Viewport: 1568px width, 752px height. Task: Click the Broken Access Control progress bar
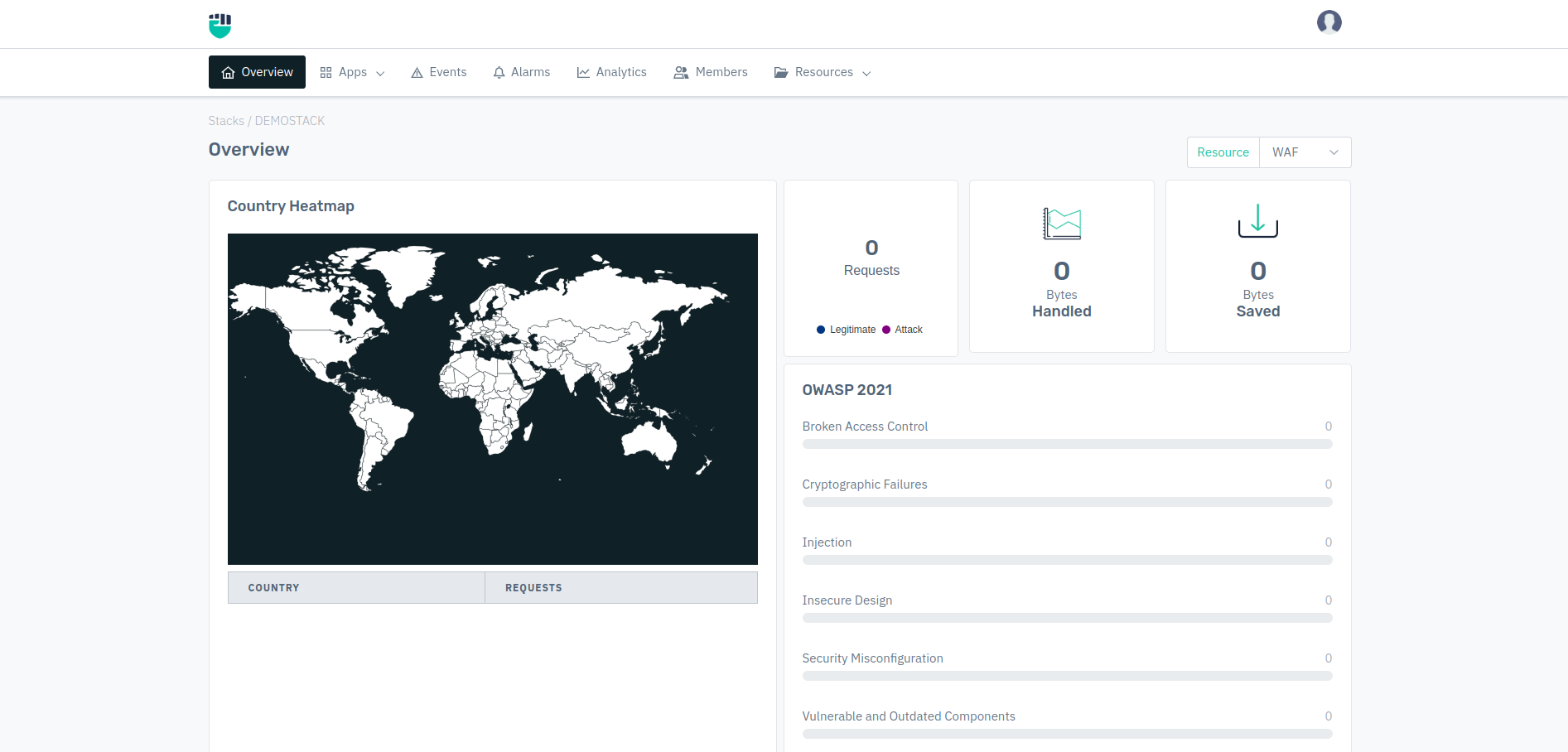tap(1067, 444)
